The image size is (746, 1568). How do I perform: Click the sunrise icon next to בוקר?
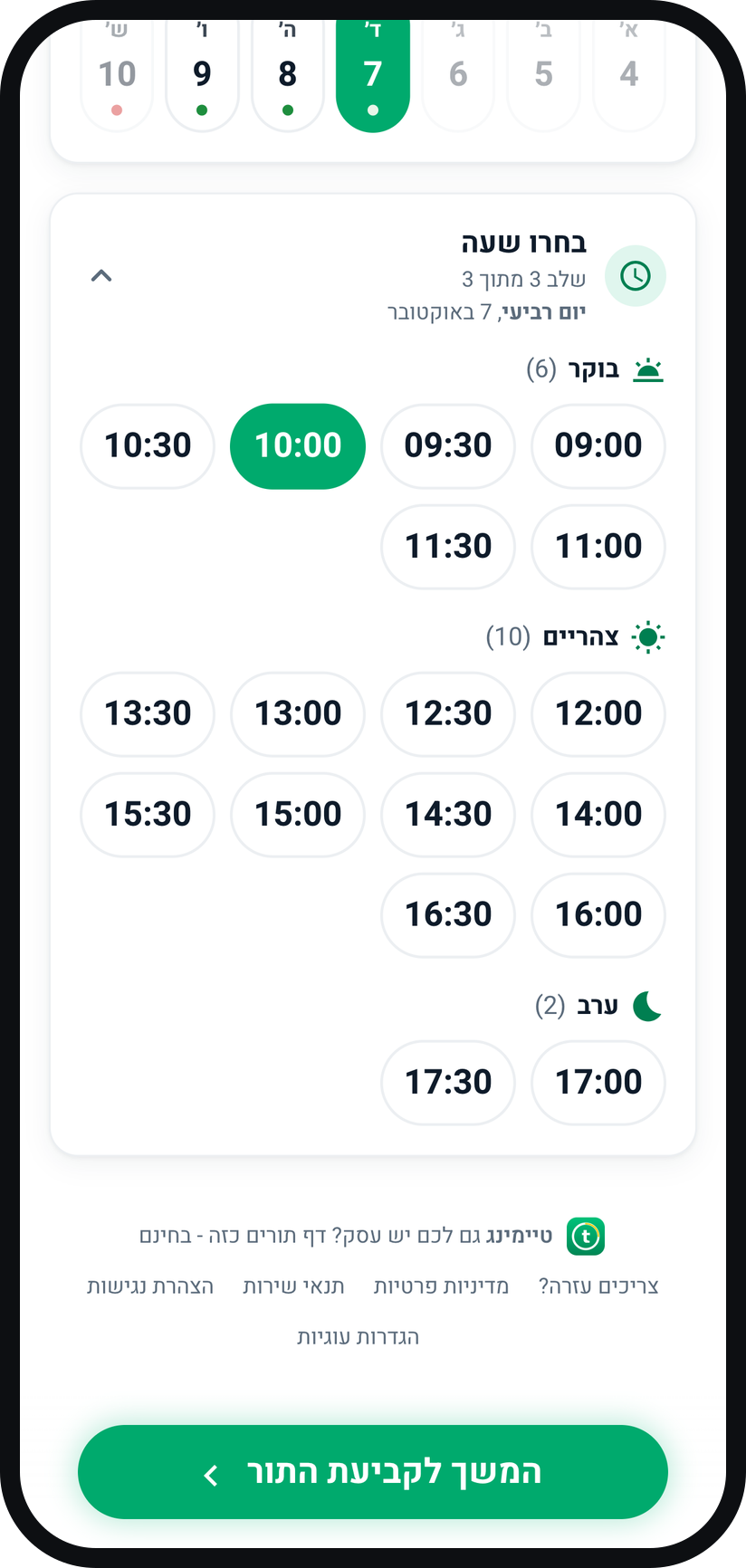[x=648, y=369]
